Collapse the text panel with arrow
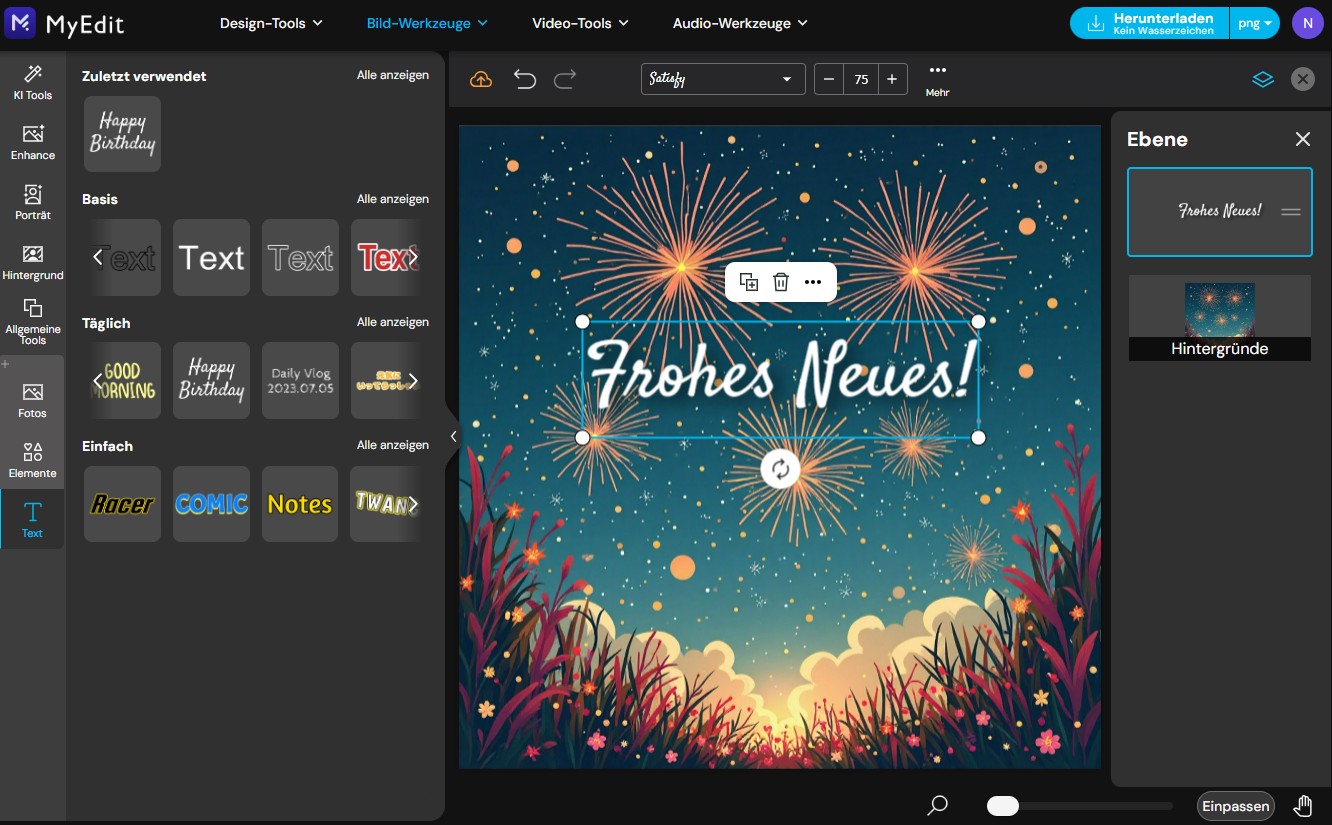 coord(453,436)
